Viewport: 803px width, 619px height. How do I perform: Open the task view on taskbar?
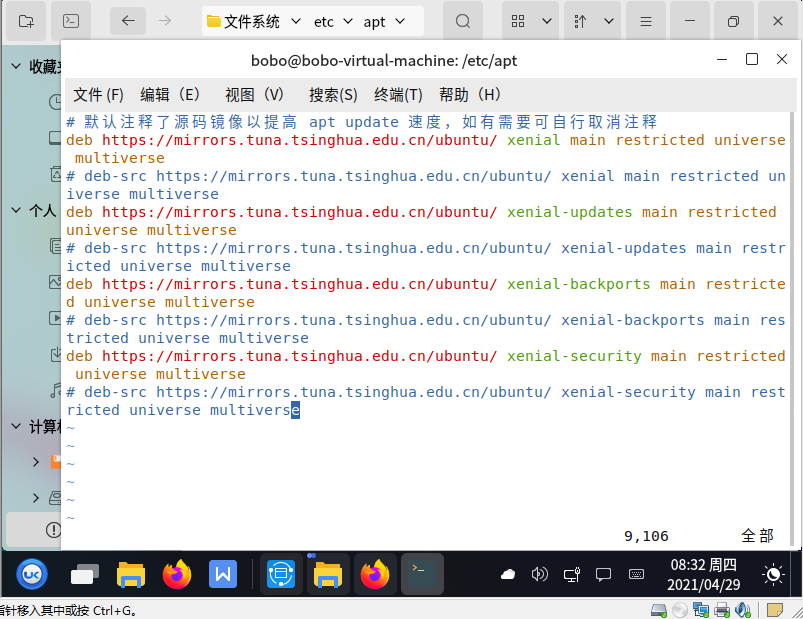84,574
